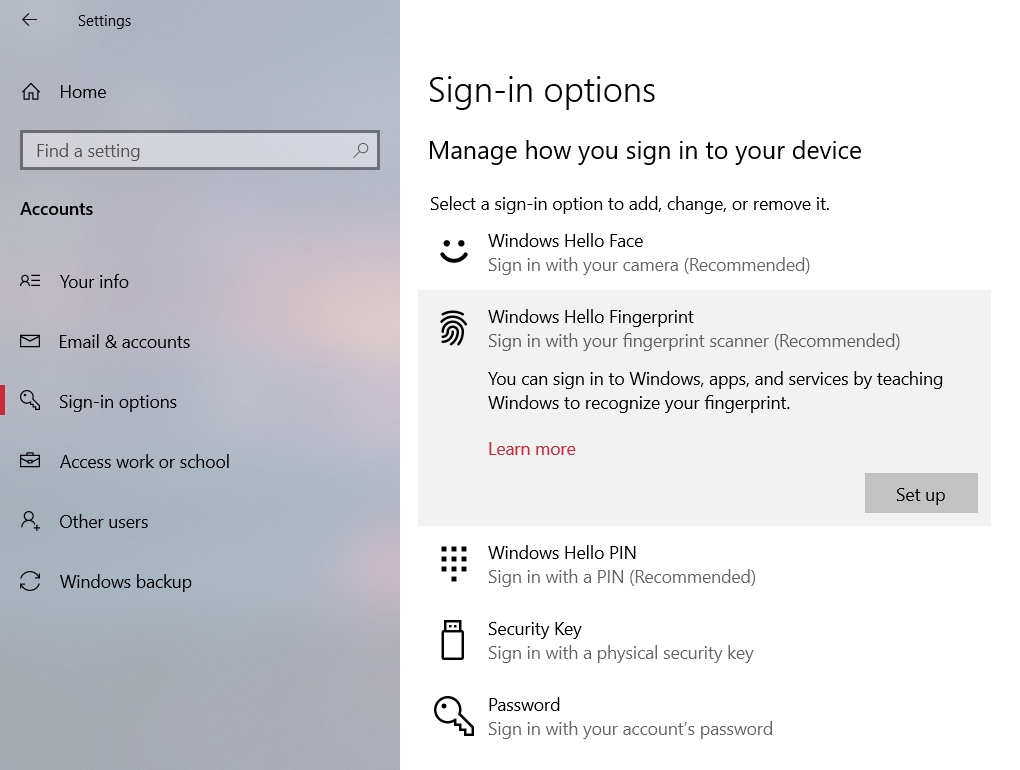The height and width of the screenshot is (770, 1020).
Task: Click the Email & accounts envelope icon
Action: pyautogui.click(x=30, y=341)
